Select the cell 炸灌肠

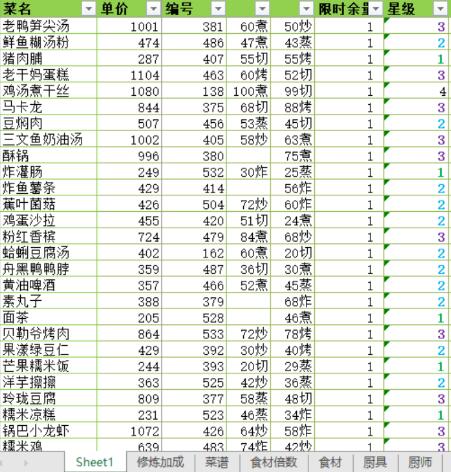[48, 172]
